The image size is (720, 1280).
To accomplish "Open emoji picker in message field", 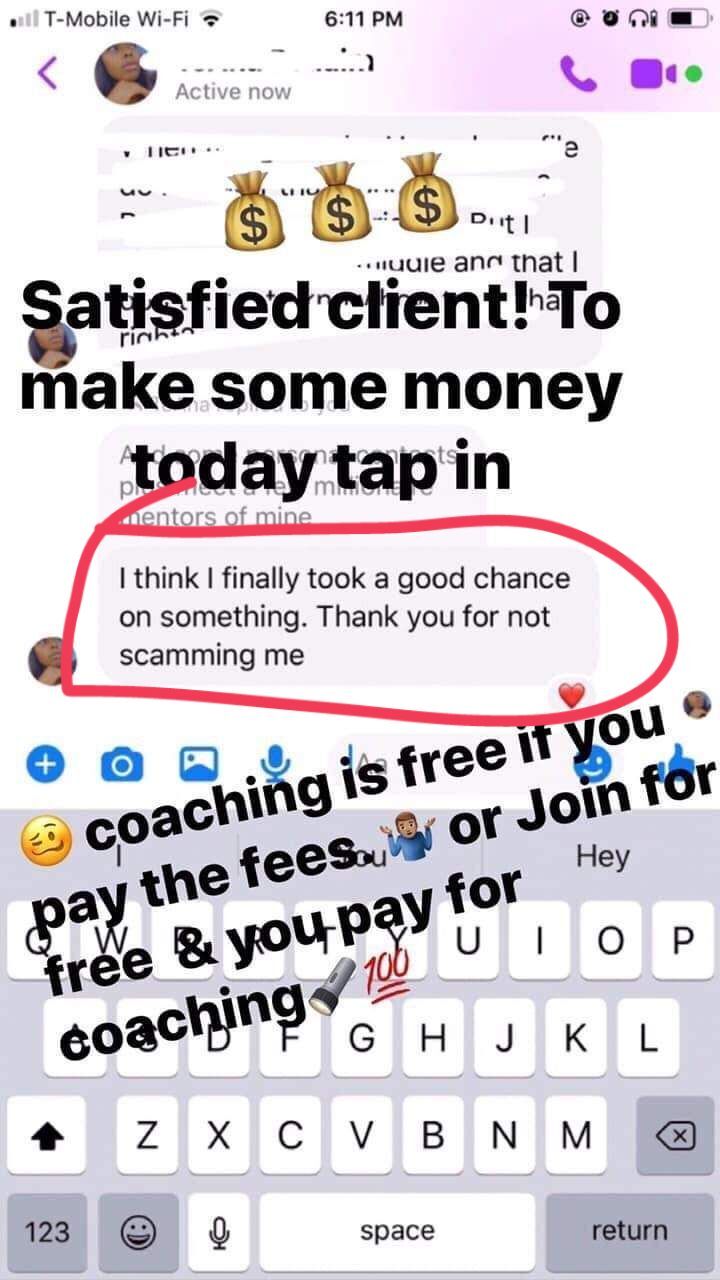I will 595,765.
